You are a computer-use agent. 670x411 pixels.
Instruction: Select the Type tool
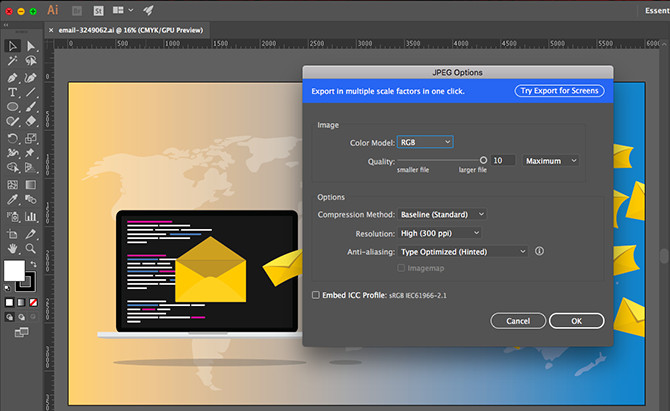tap(13, 92)
